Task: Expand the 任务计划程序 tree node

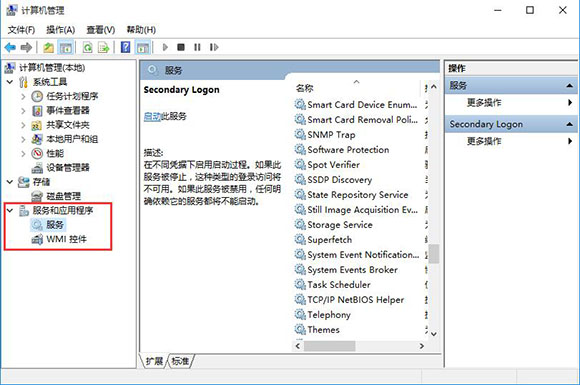Action: click(23, 97)
